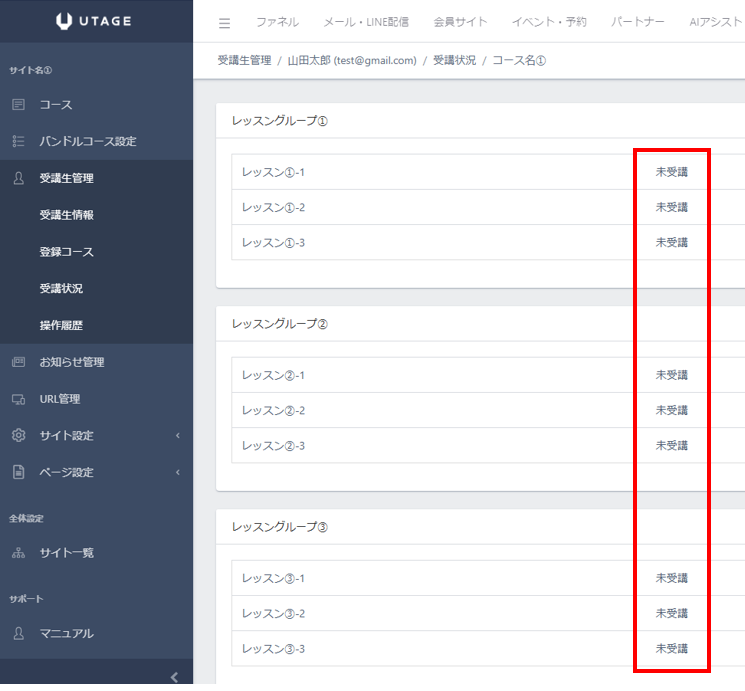Go to イベント・予約 menu

pyautogui.click(x=549, y=22)
